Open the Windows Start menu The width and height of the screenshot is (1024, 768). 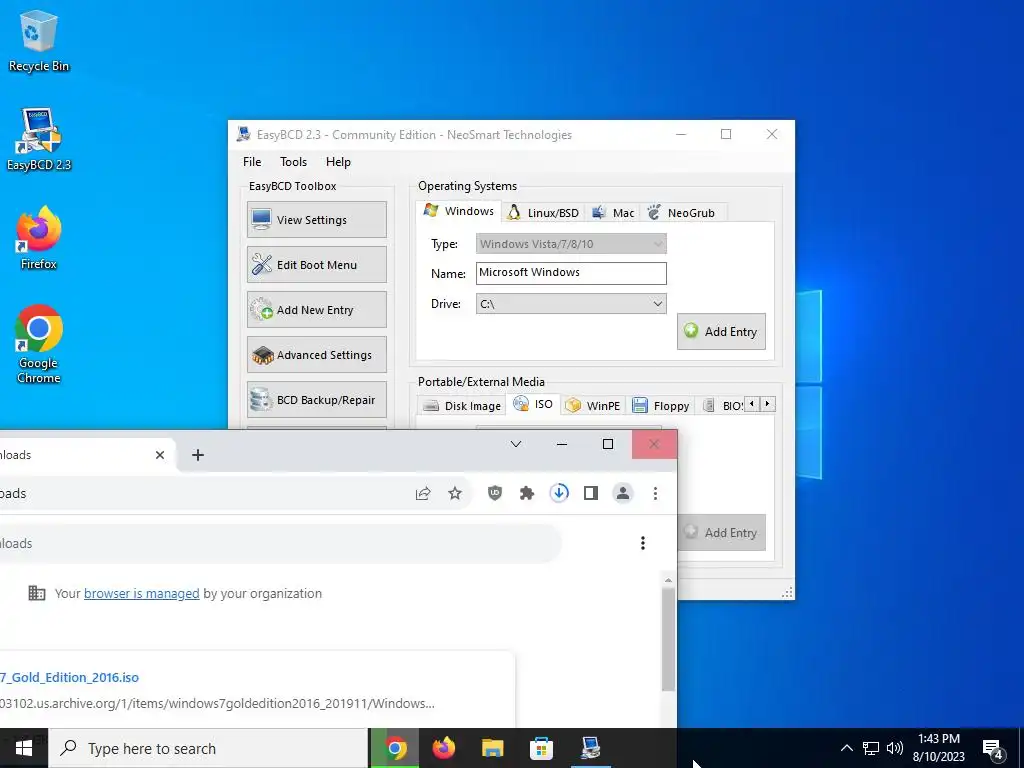24,748
